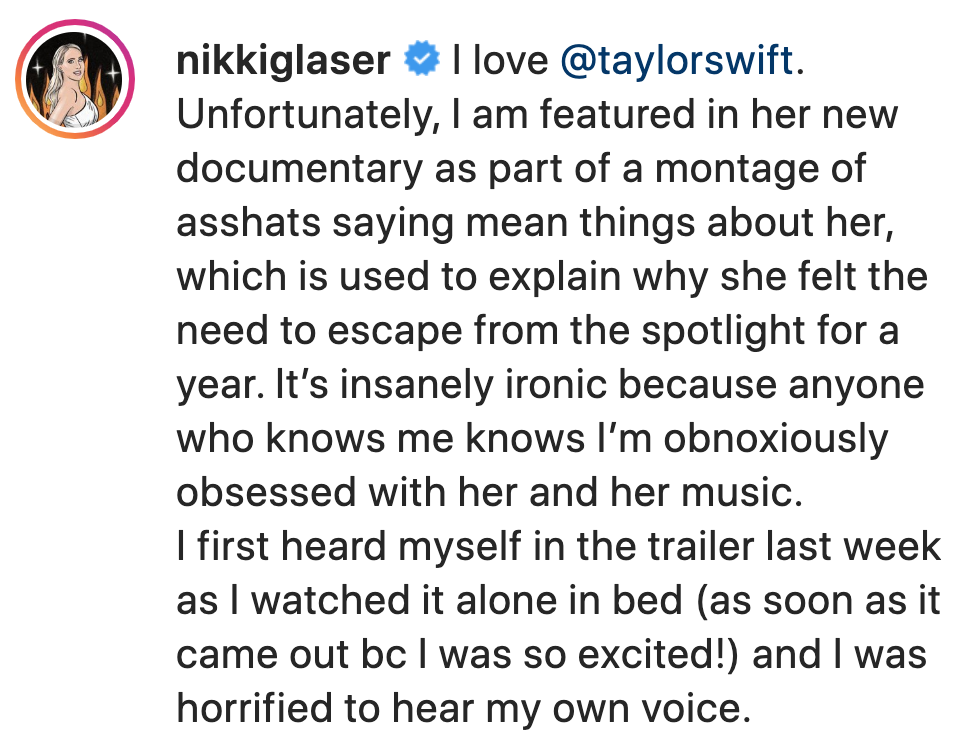Click the word "horrified" in the caption

coord(254,708)
